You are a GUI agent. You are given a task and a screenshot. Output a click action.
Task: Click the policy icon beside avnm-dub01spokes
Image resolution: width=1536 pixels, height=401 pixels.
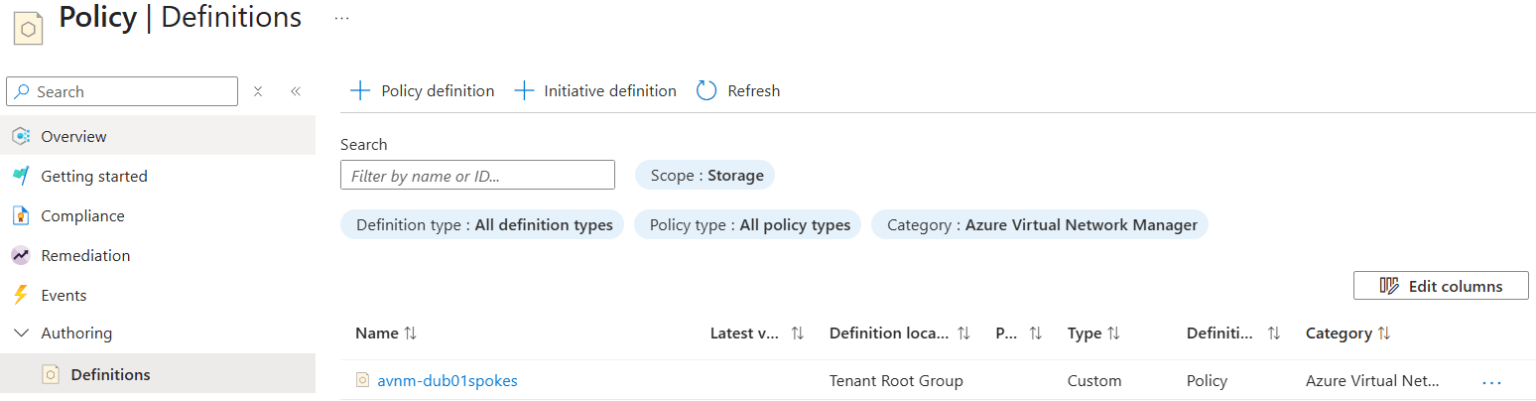tap(363, 380)
